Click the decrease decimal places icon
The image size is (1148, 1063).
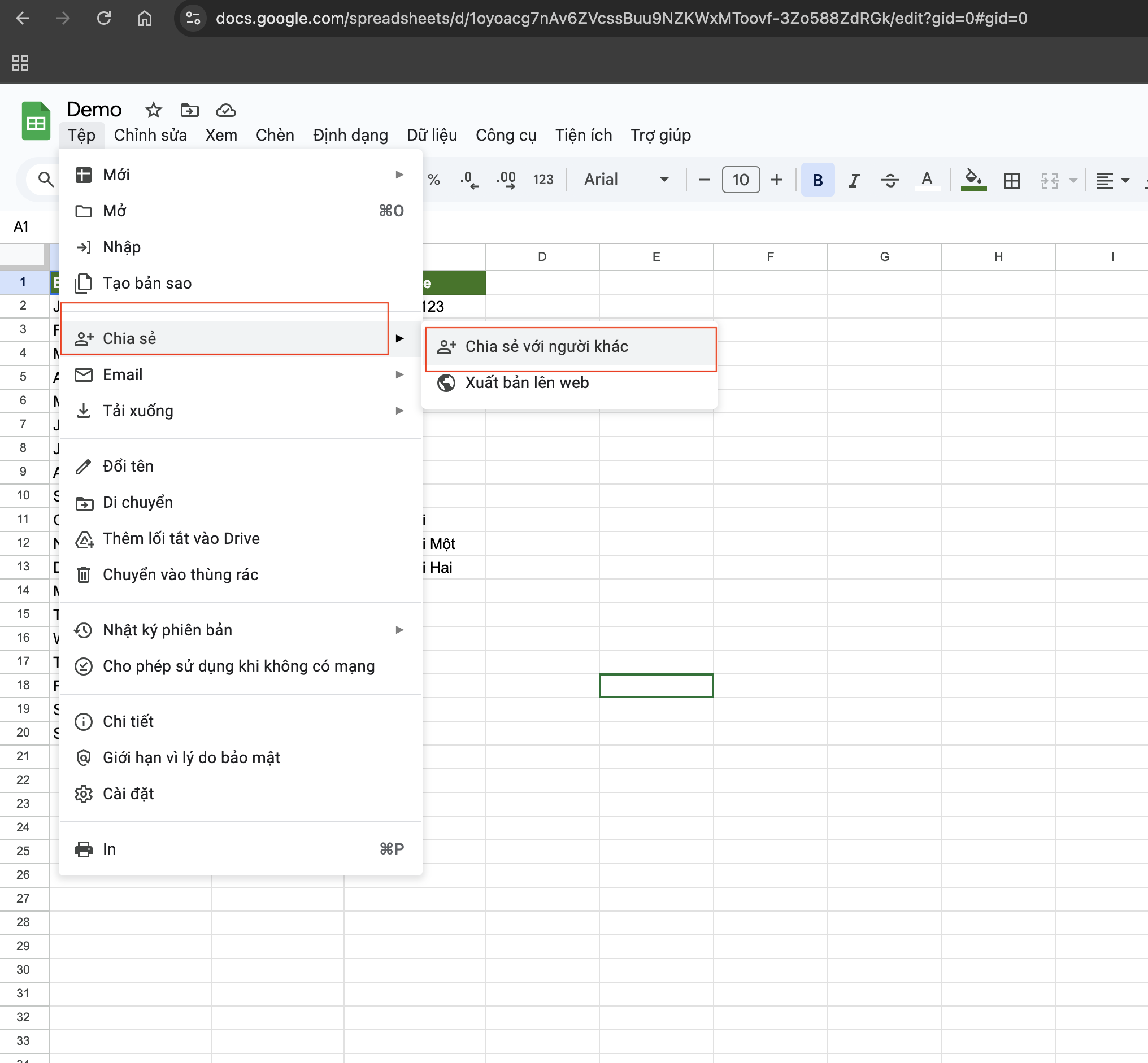[469, 180]
